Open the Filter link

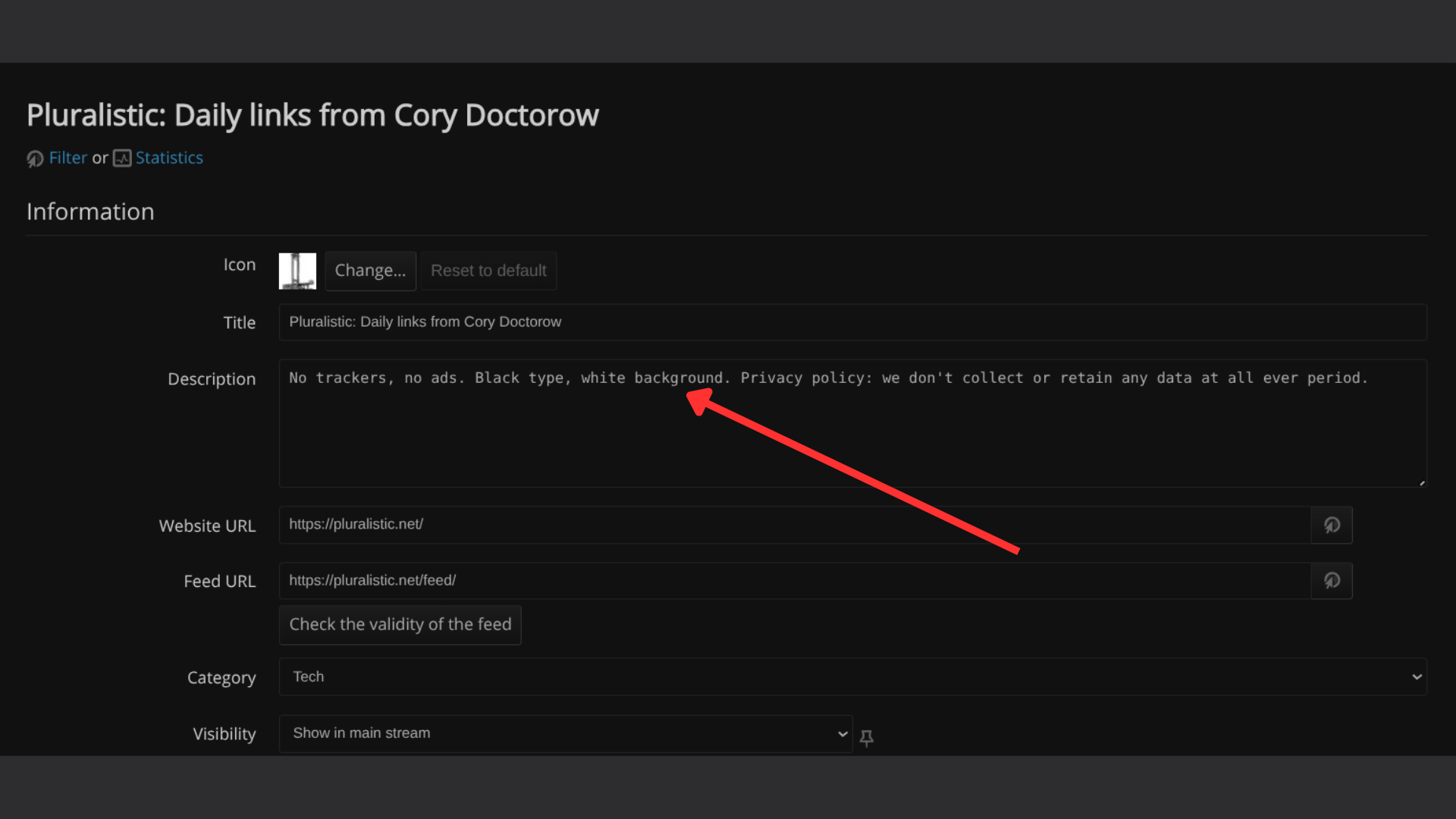[68, 158]
